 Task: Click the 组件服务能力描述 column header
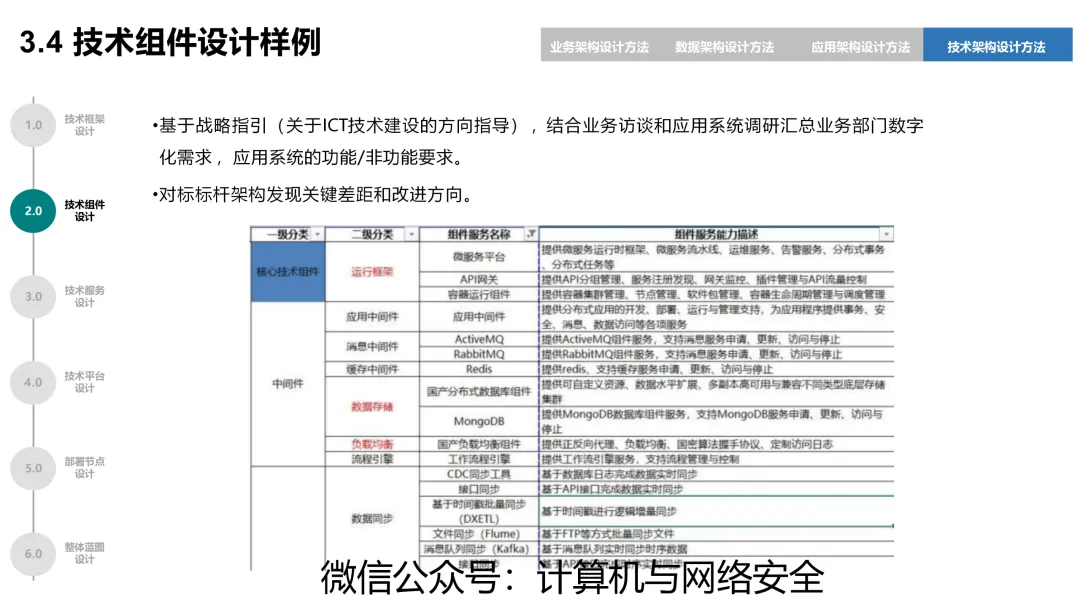716,234
